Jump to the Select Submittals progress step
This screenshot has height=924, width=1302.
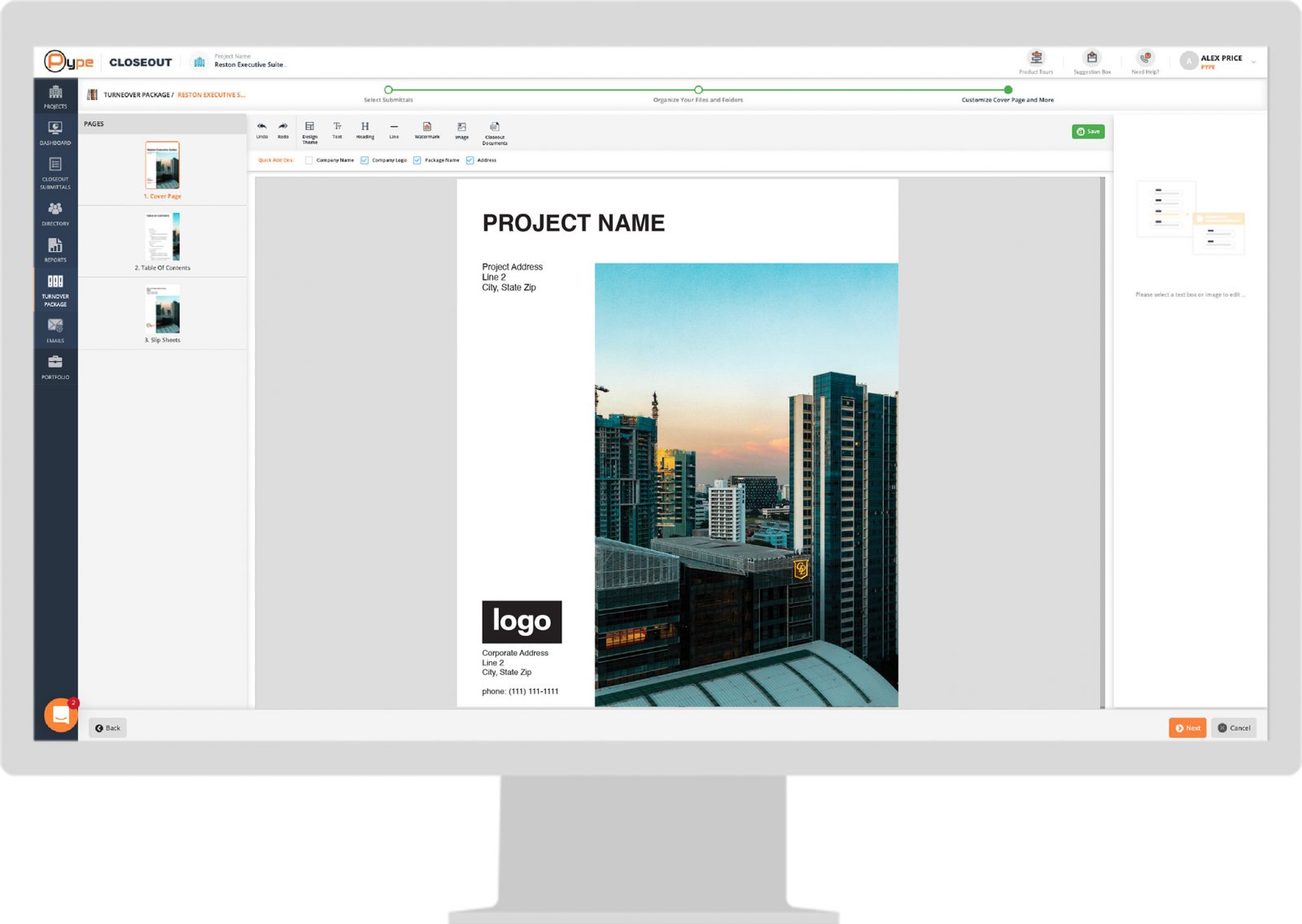[x=388, y=90]
